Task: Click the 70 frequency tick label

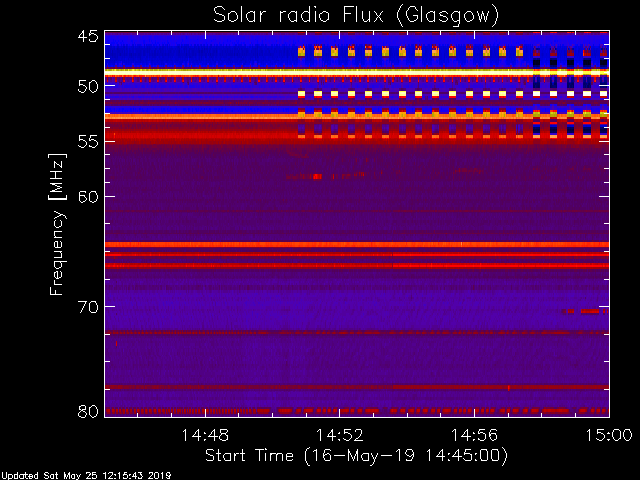Action: click(x=88, y=307)
